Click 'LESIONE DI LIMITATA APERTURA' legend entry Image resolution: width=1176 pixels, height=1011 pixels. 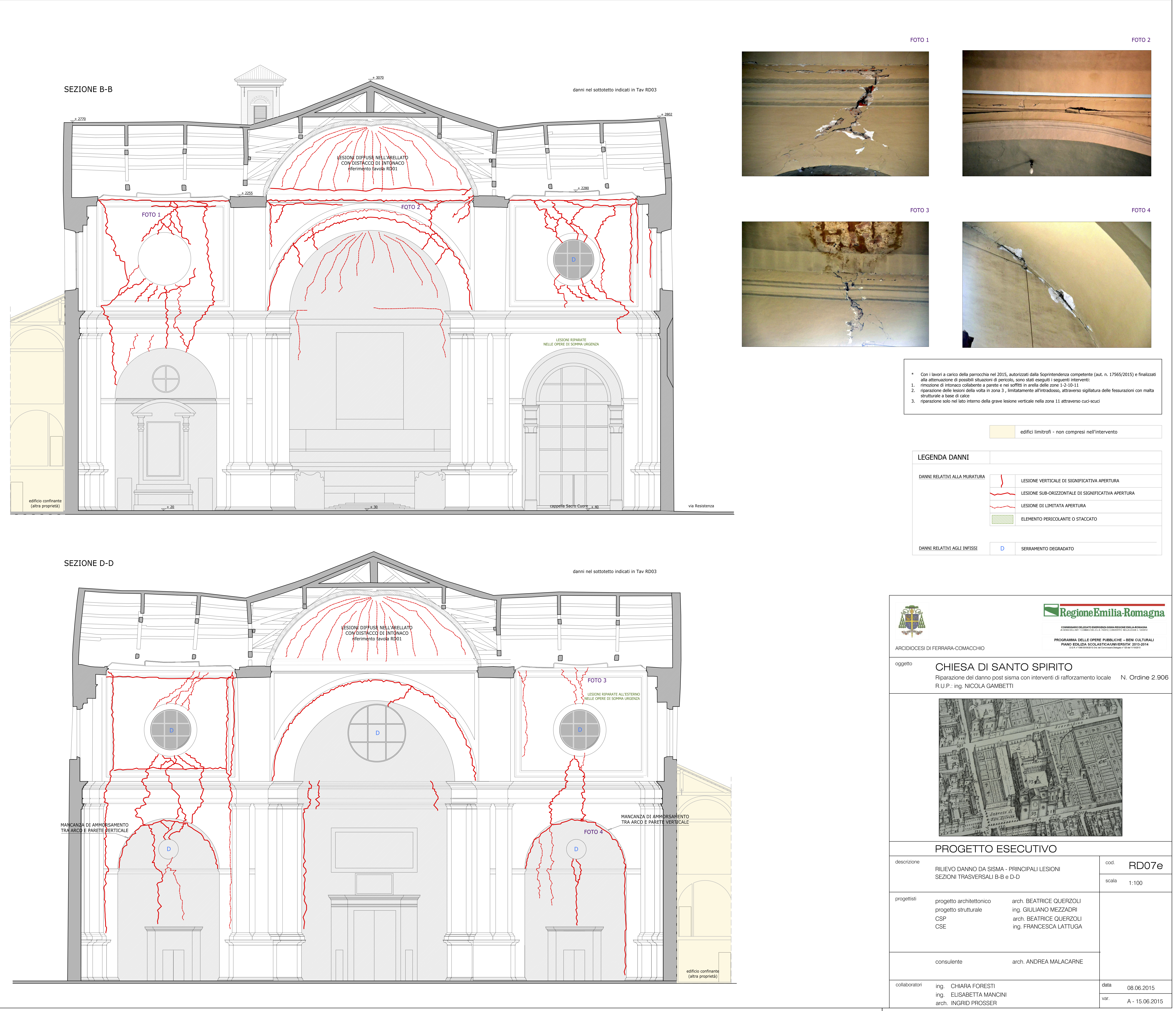tap(1053, 506)
